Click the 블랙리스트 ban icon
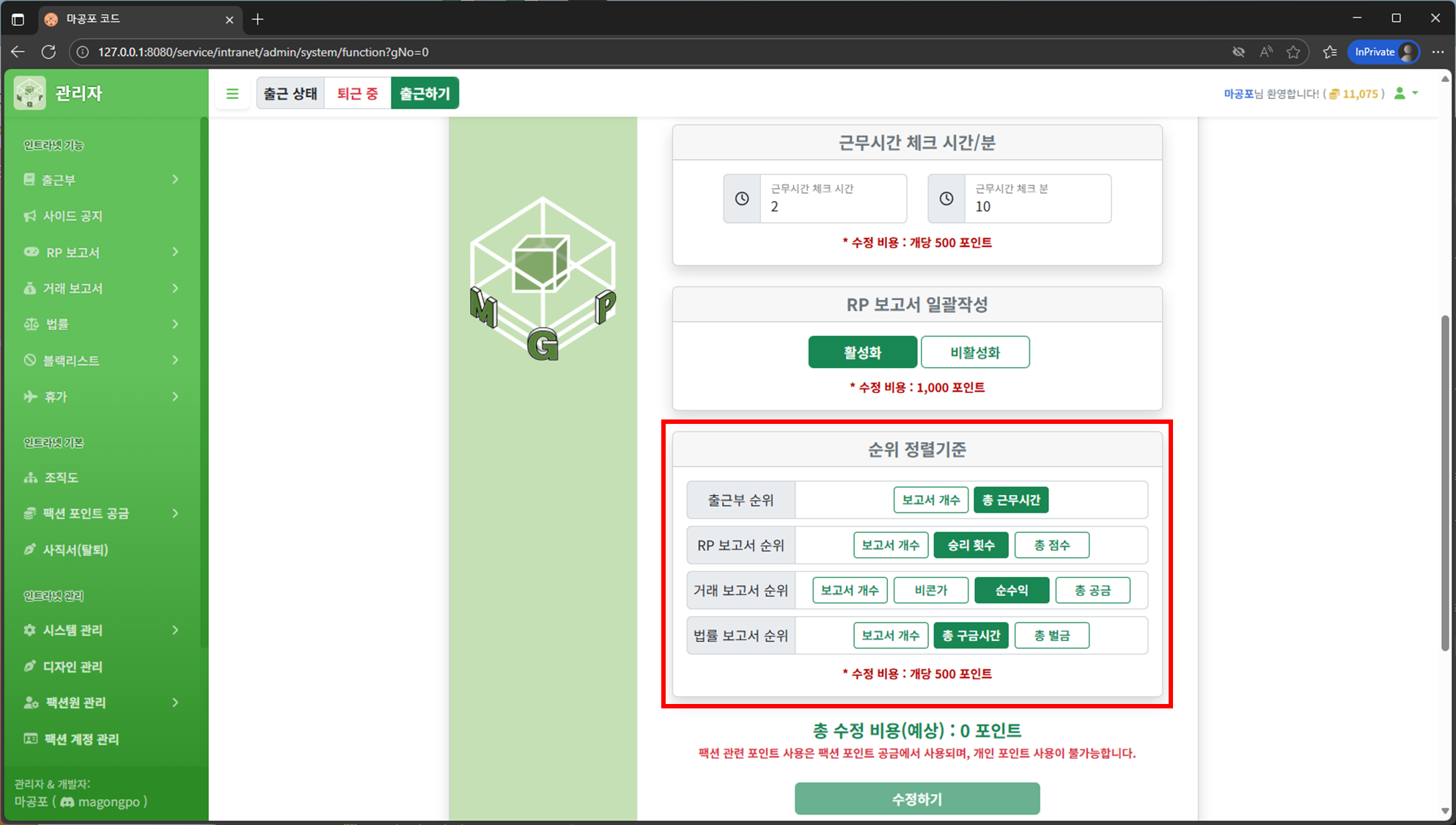The height and width of the screenshot is (825, 1456). (30, 360)
